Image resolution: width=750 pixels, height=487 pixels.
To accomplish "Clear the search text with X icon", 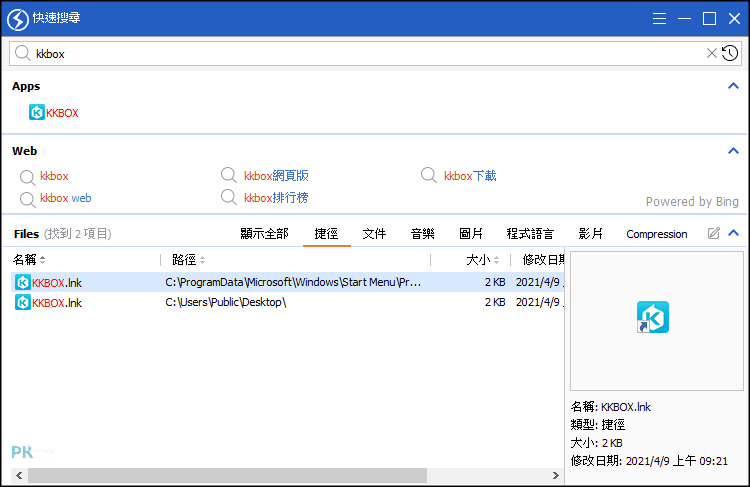I will click(711, 53).
